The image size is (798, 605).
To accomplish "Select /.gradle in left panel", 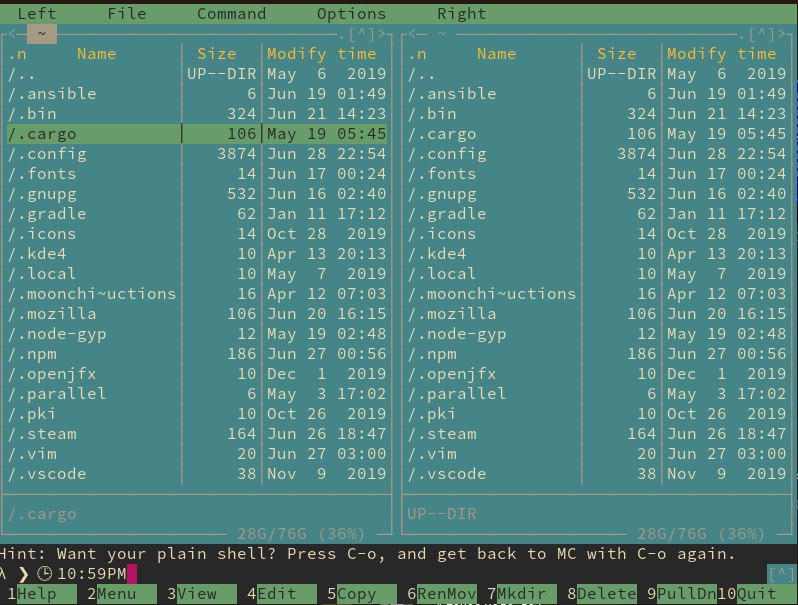I will [197, 214].
